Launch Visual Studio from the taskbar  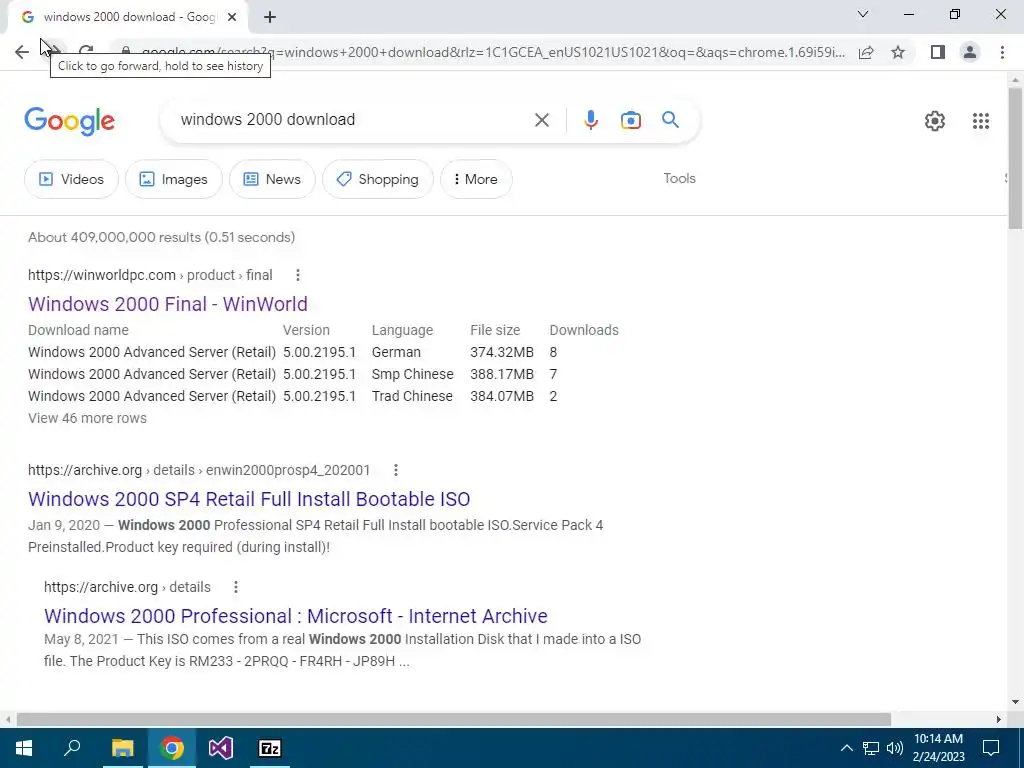coord(221,748)
